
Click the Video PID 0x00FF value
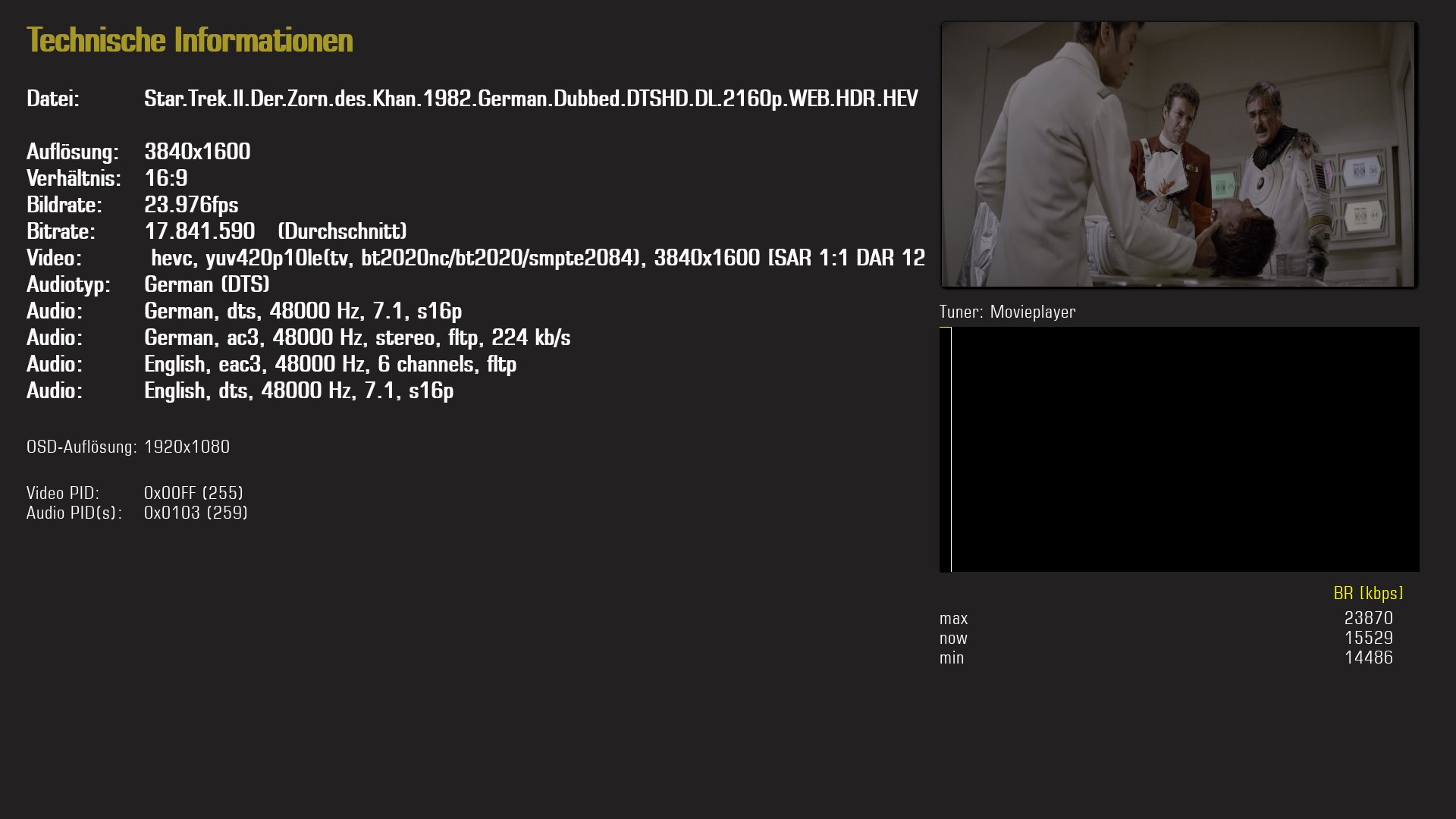tap(193, 493)
